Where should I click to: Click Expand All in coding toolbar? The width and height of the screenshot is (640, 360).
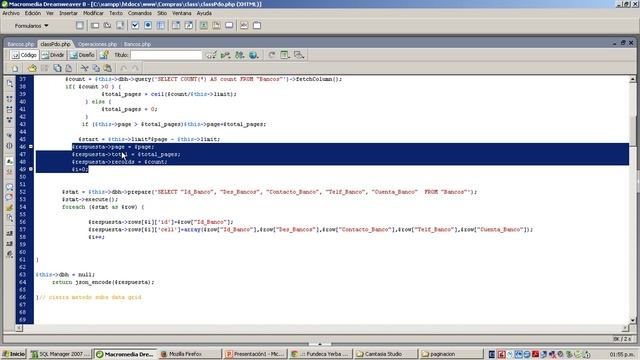click(9, 120)
